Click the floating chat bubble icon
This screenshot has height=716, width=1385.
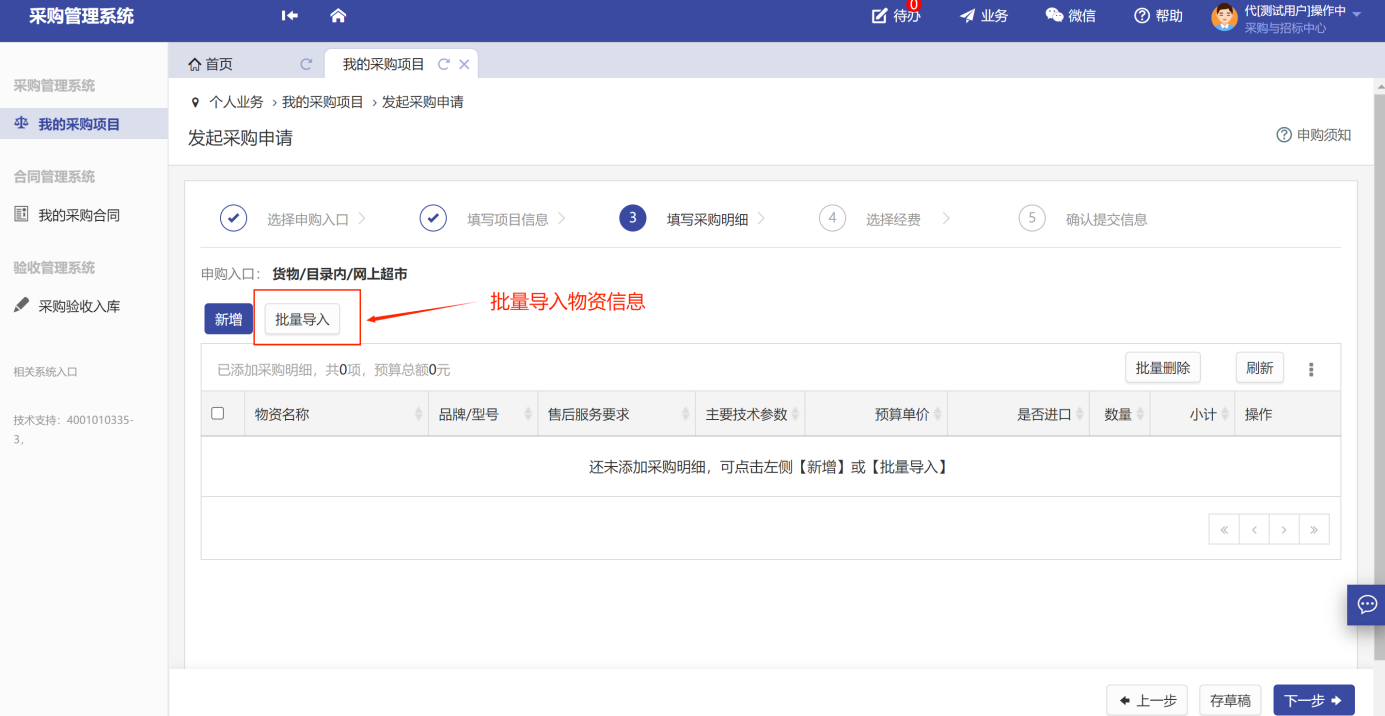(x=1366, y=604)
